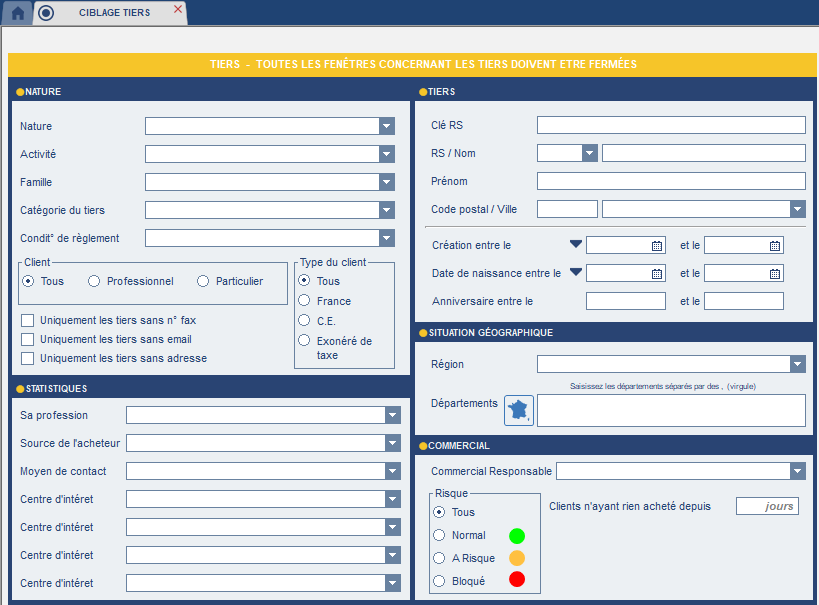Image resolution: width=819 pixels, height=605 pixels.
Task: Select France as Type du client
Action: coord(304,300)
